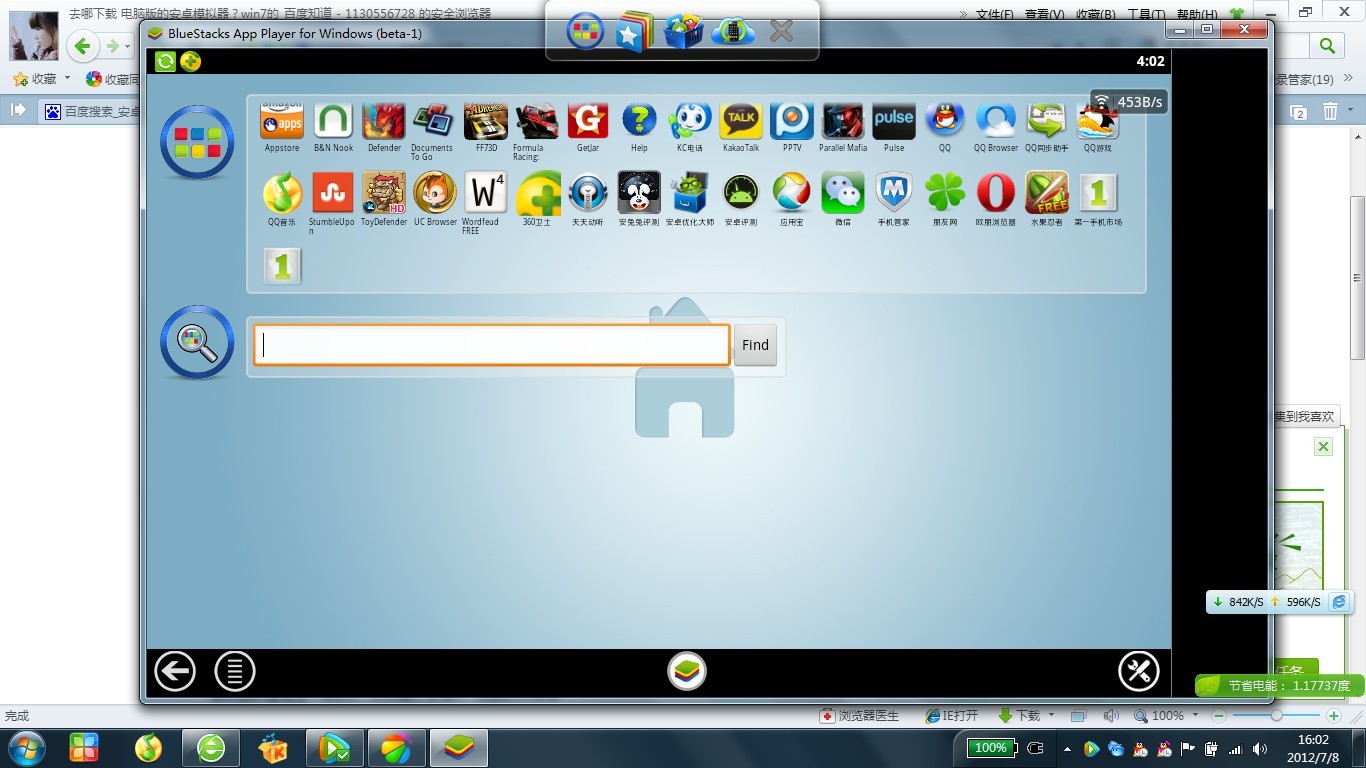Click the cloud phone sync icon in dock

[733, 32]
